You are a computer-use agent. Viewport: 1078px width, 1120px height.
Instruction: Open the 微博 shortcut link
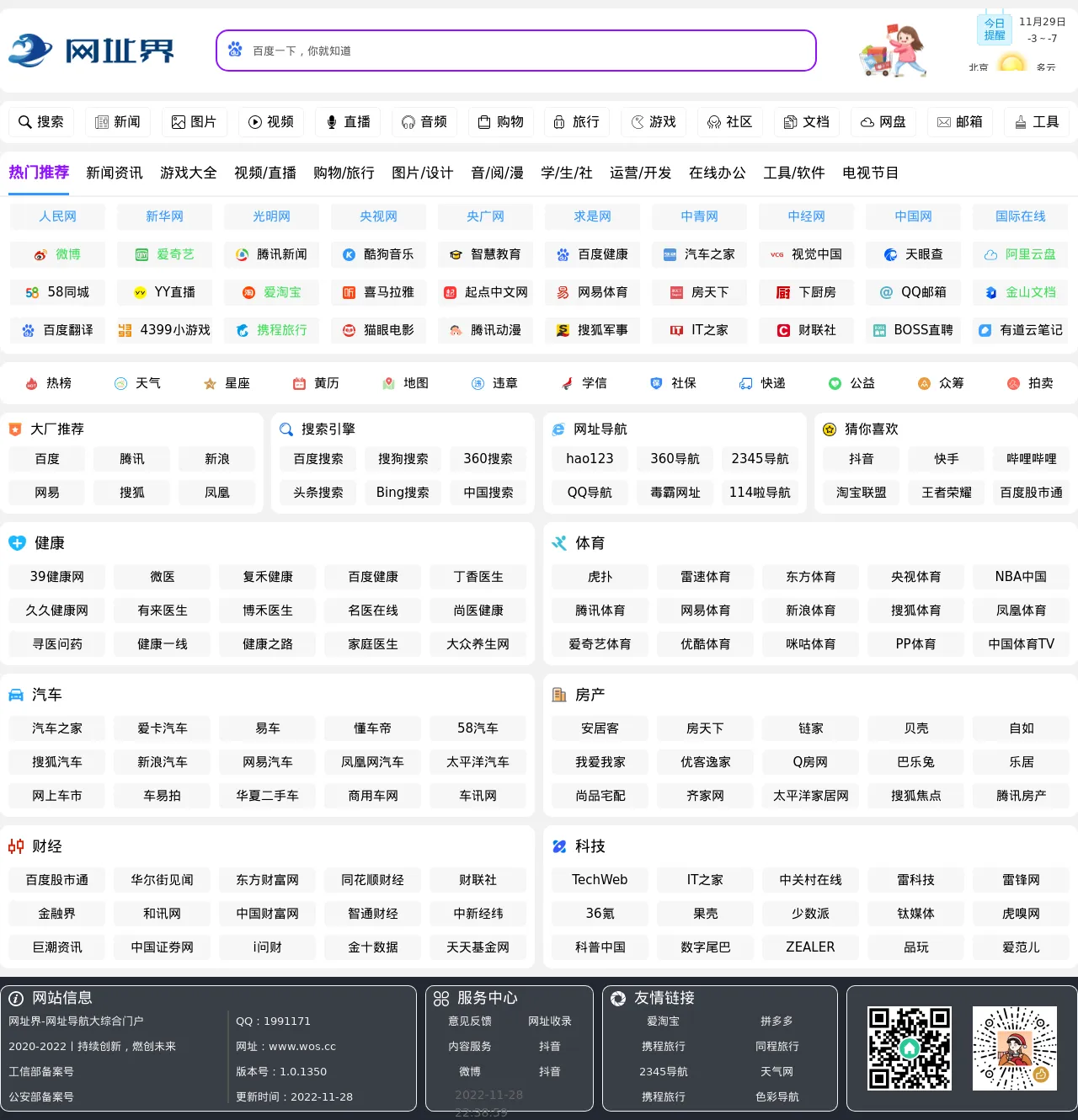[57, 254]
